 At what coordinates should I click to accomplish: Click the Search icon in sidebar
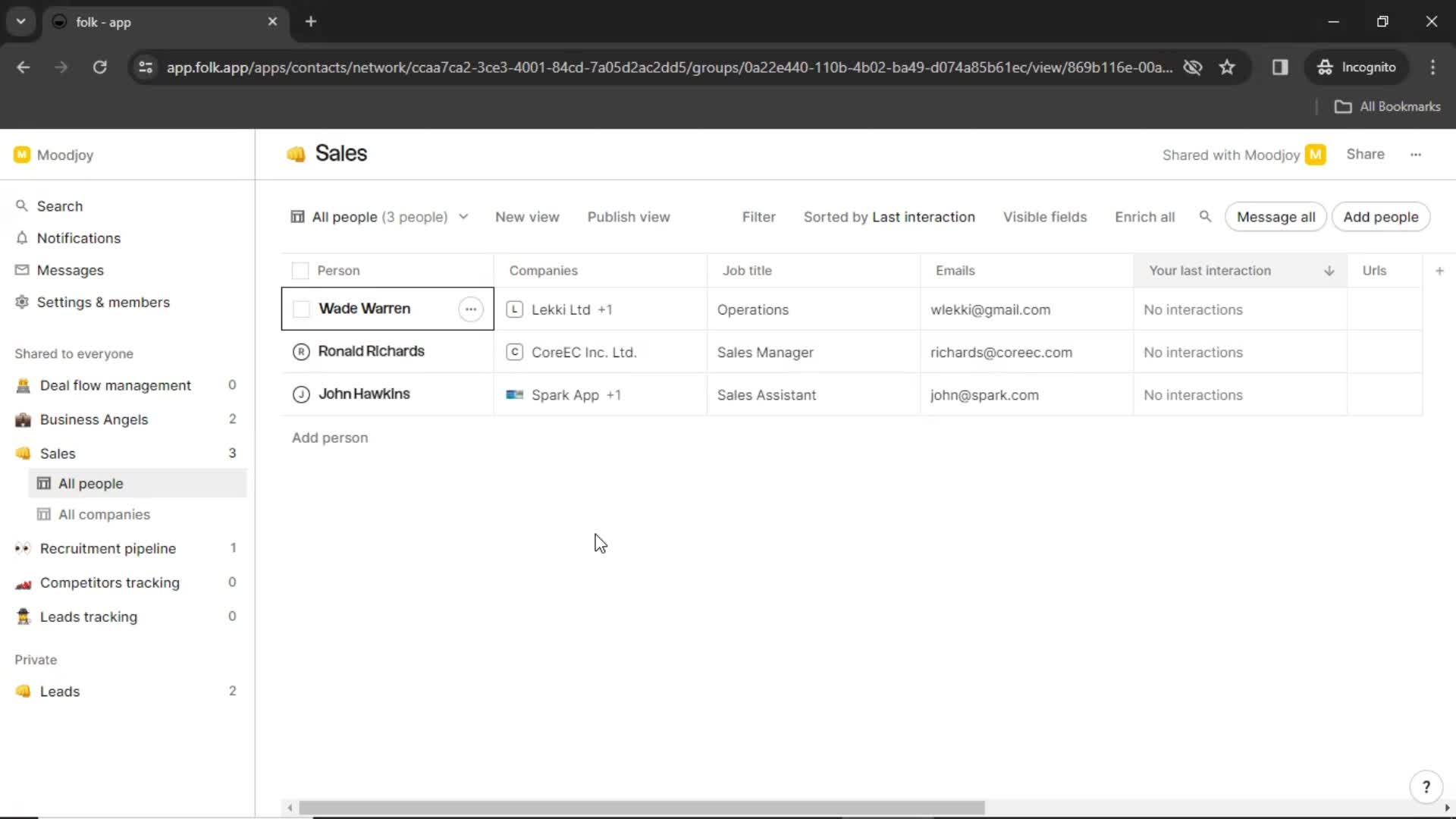[21, 205]
